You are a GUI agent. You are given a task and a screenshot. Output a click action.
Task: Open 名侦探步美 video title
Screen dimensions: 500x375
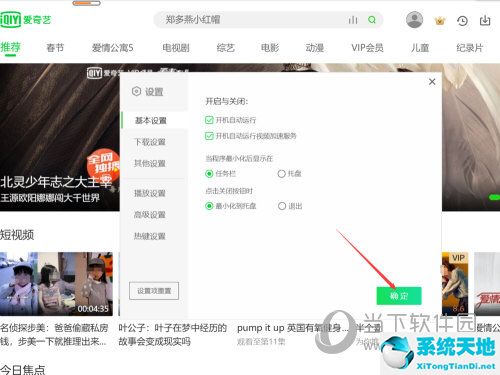tap(54, 335)
